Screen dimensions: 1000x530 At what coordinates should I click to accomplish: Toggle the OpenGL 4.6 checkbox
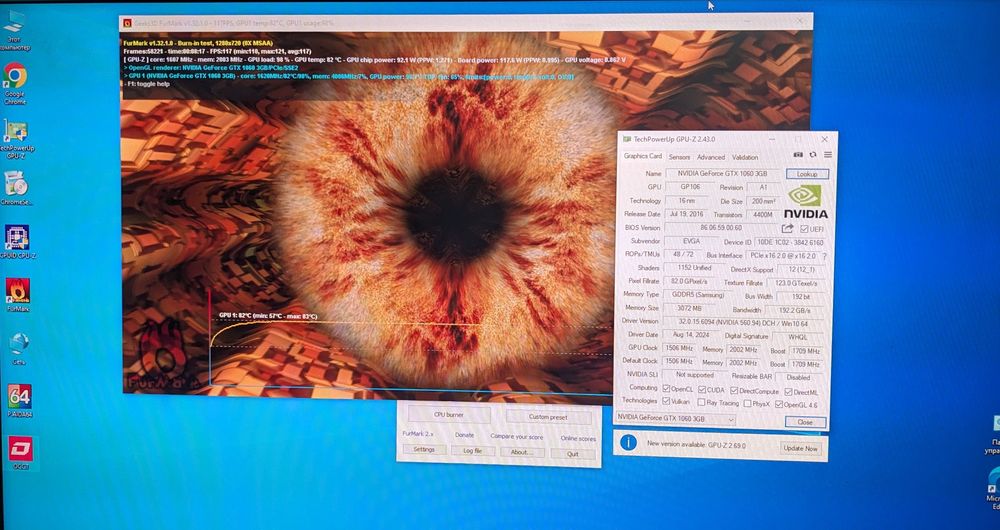pyautogui.click(x=779, y=404)
